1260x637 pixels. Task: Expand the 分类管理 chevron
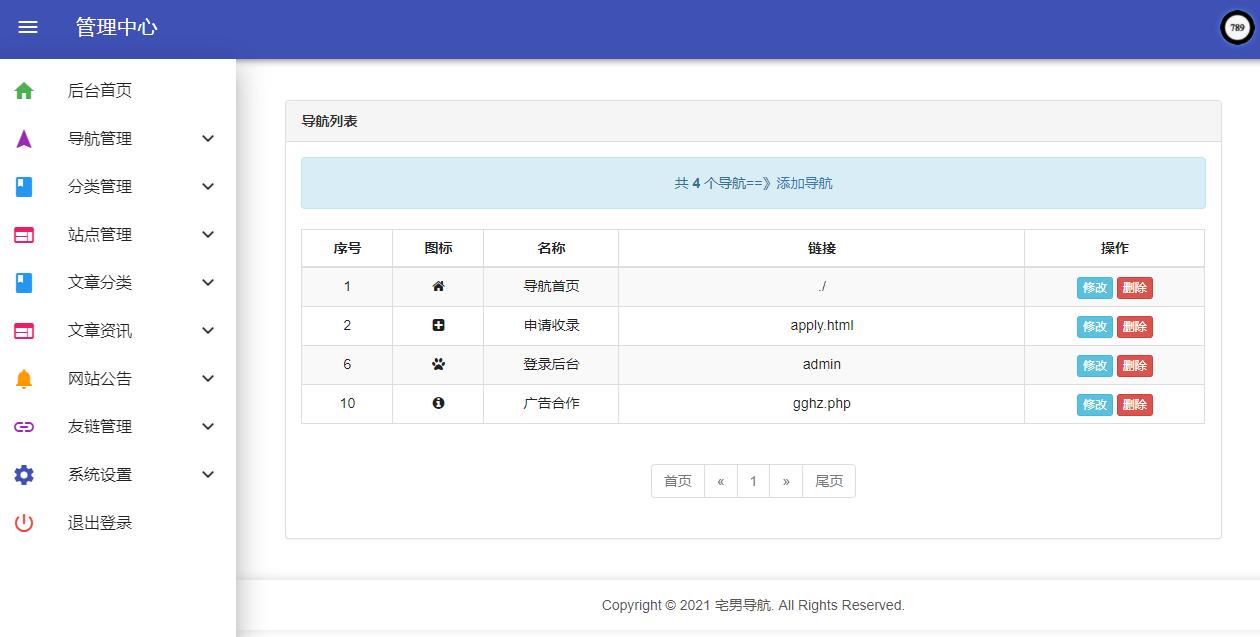point(208,187)
